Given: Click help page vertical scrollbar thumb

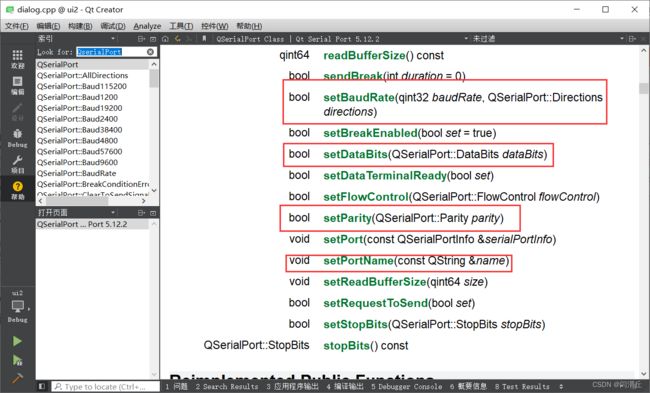Looking at the screenshot, I should click(643, 88).
